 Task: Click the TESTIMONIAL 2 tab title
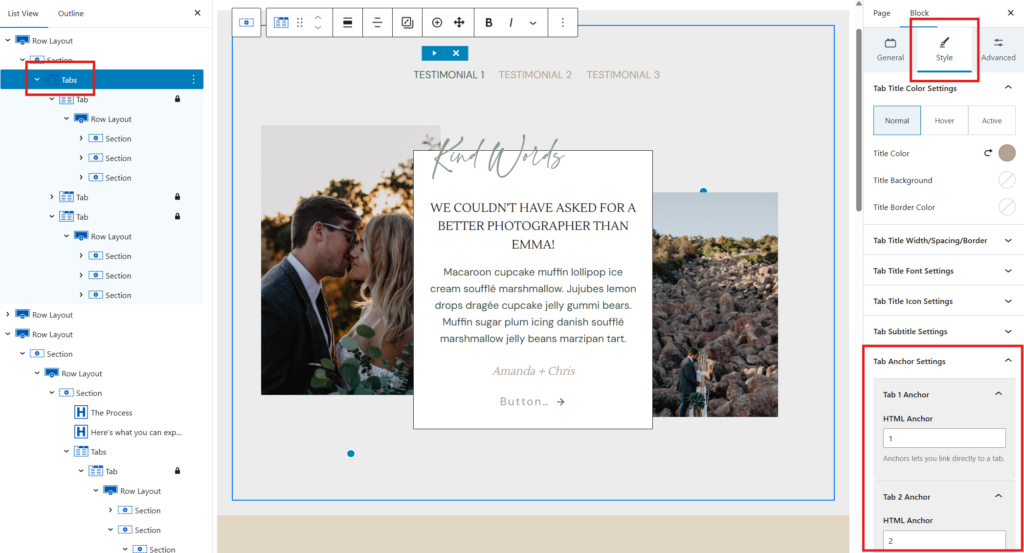(x=535, y=75)
